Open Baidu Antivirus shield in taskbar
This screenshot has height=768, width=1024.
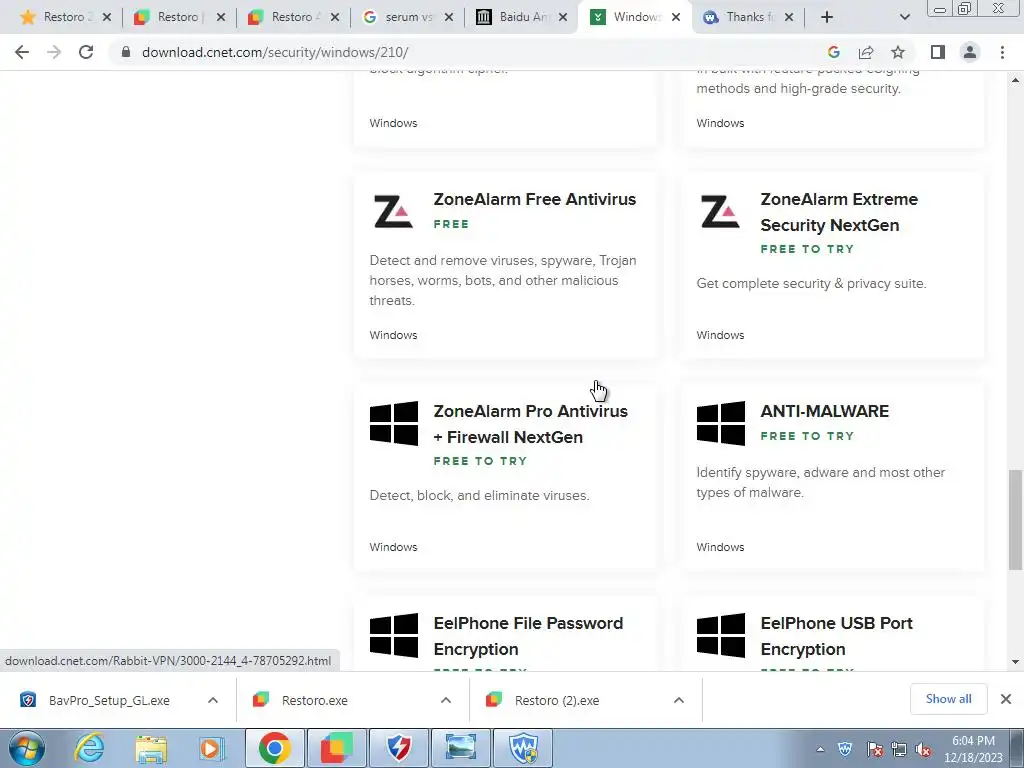(398, 748)
